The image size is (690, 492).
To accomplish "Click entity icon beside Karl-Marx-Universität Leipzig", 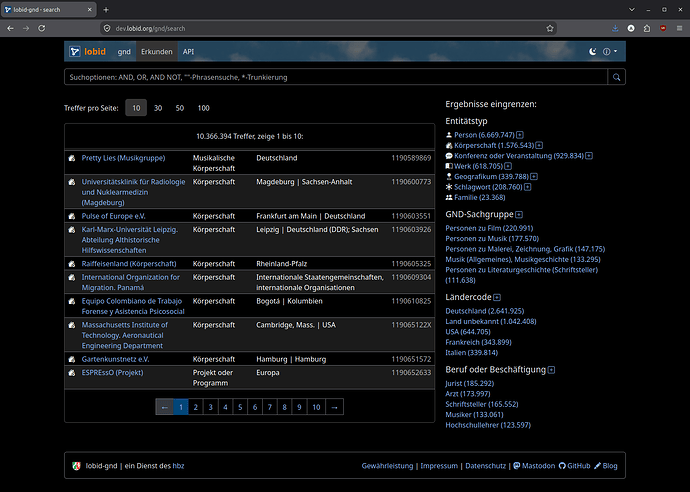I will pos(72,229).
